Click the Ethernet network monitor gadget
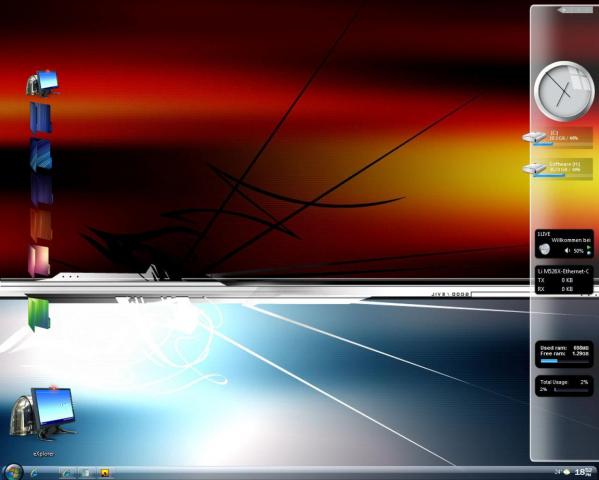The width and height of the screenshot is (599, 480). pos(564,280)
